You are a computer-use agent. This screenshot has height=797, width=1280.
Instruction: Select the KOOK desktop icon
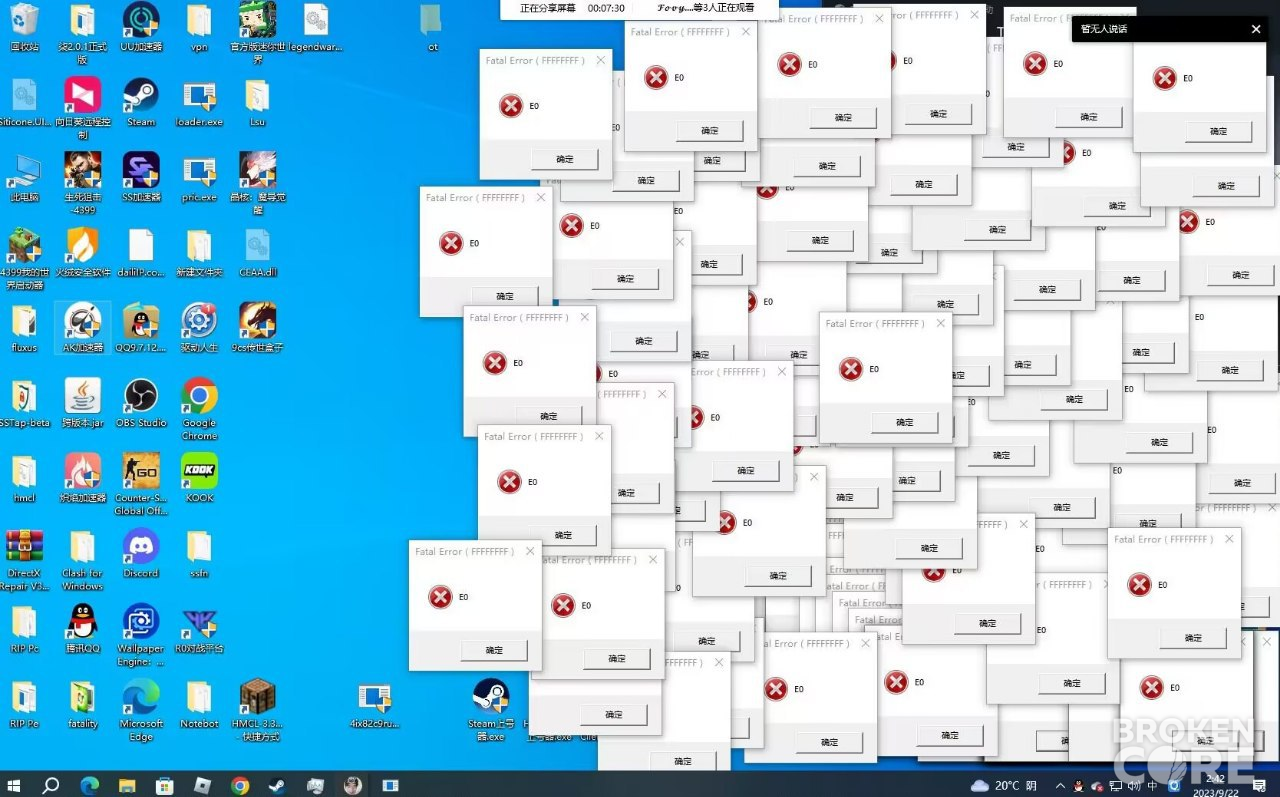click(x=199, y=478)
